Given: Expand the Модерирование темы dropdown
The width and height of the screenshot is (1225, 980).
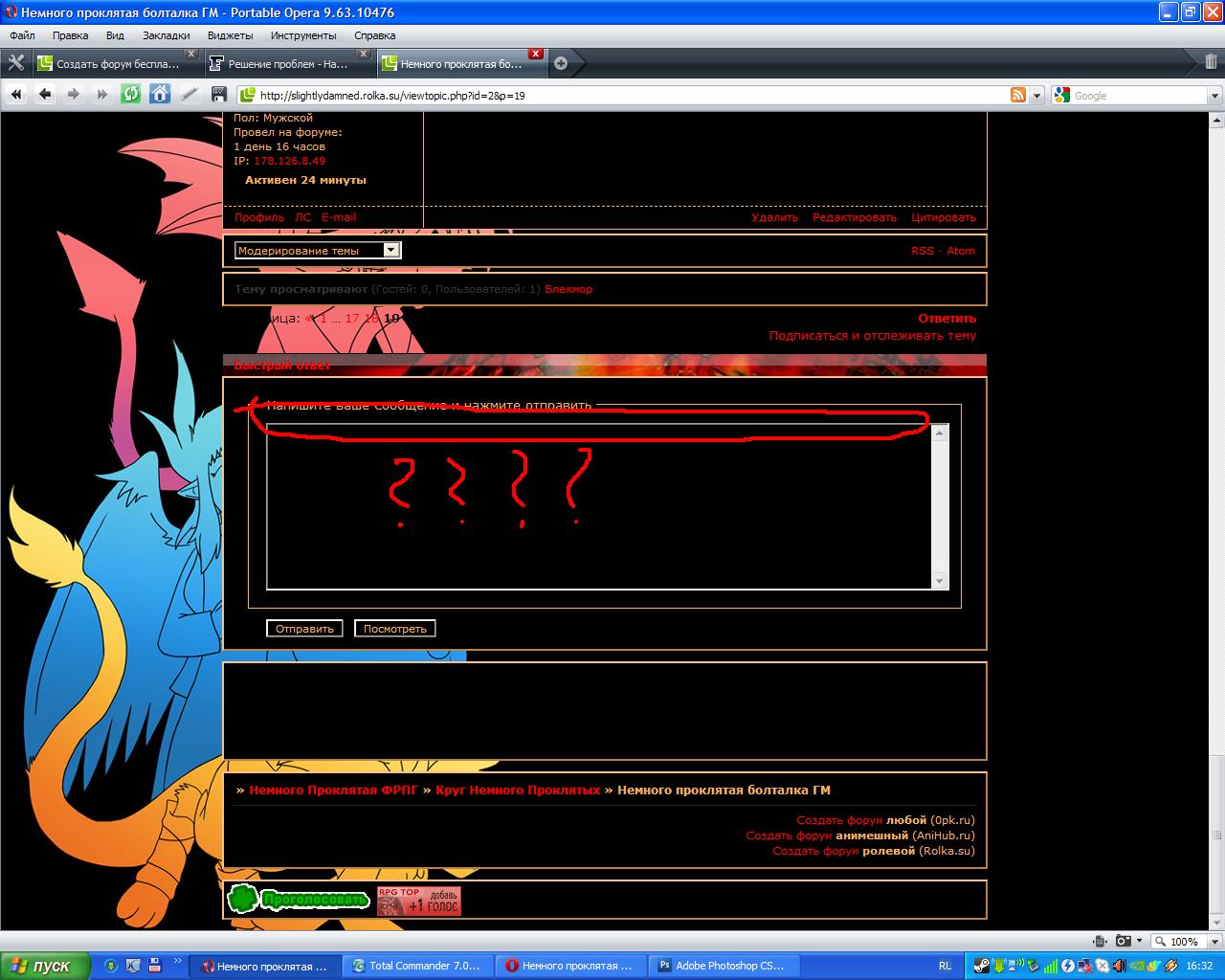Looking at the screenshot, I should click(x=390, y=251).
